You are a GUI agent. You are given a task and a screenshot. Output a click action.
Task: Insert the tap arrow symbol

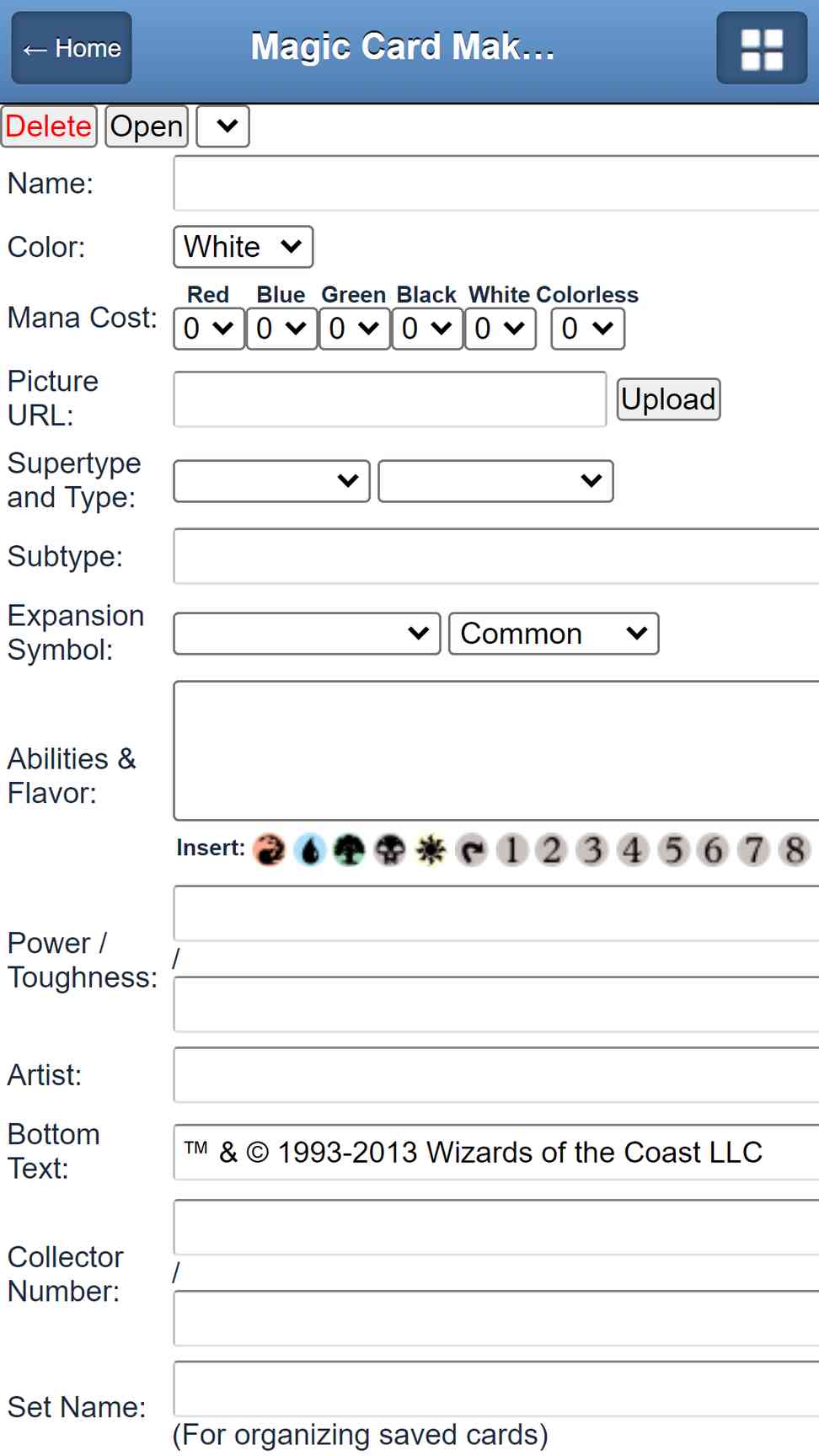(472, 850)
